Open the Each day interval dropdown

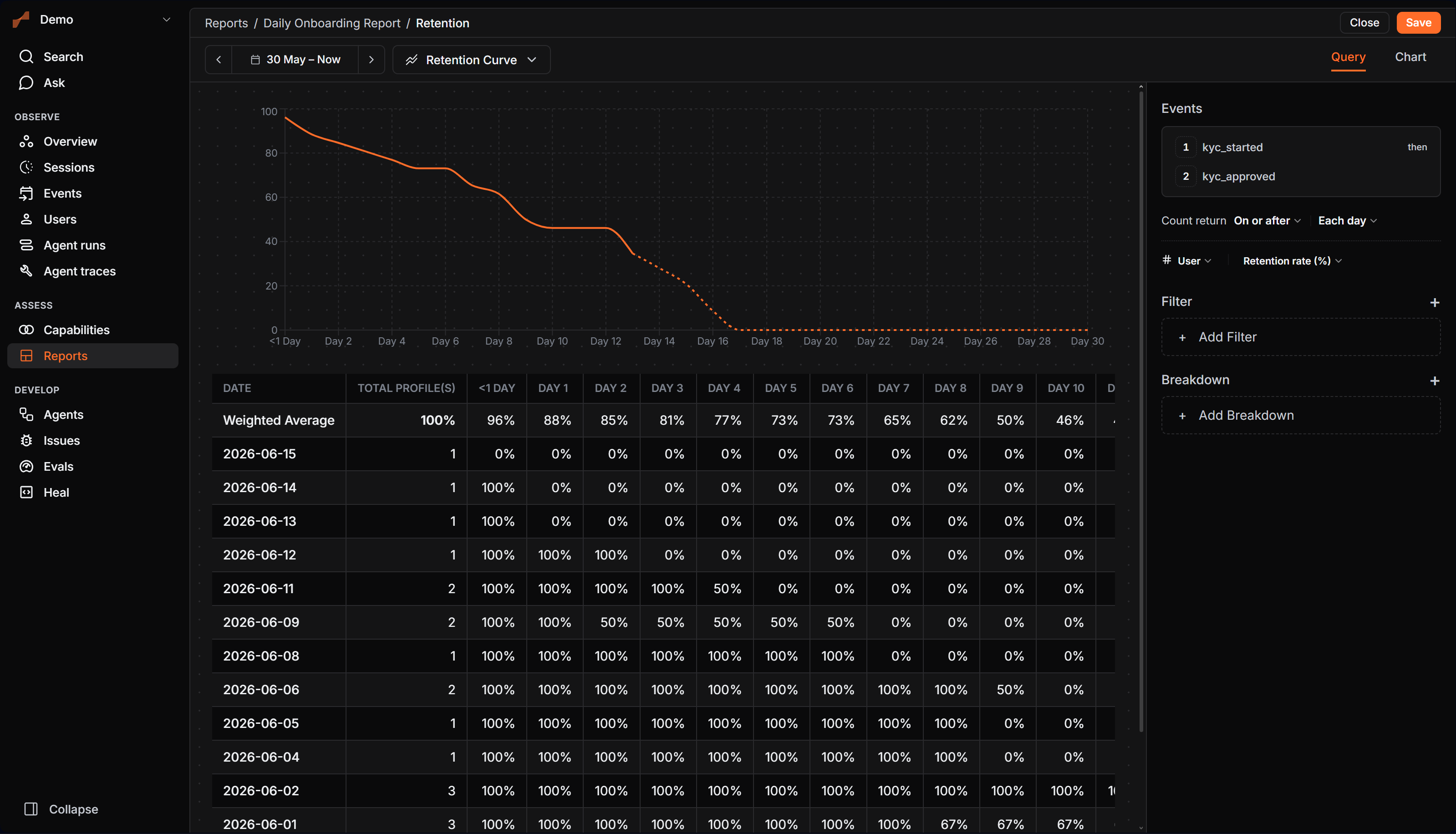[x=1347, y=220]
